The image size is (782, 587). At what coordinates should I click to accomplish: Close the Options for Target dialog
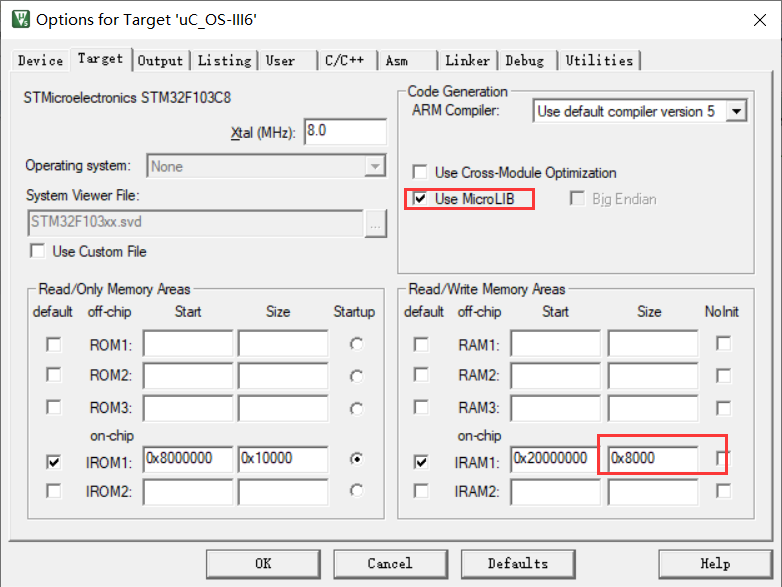click(760, 20)
